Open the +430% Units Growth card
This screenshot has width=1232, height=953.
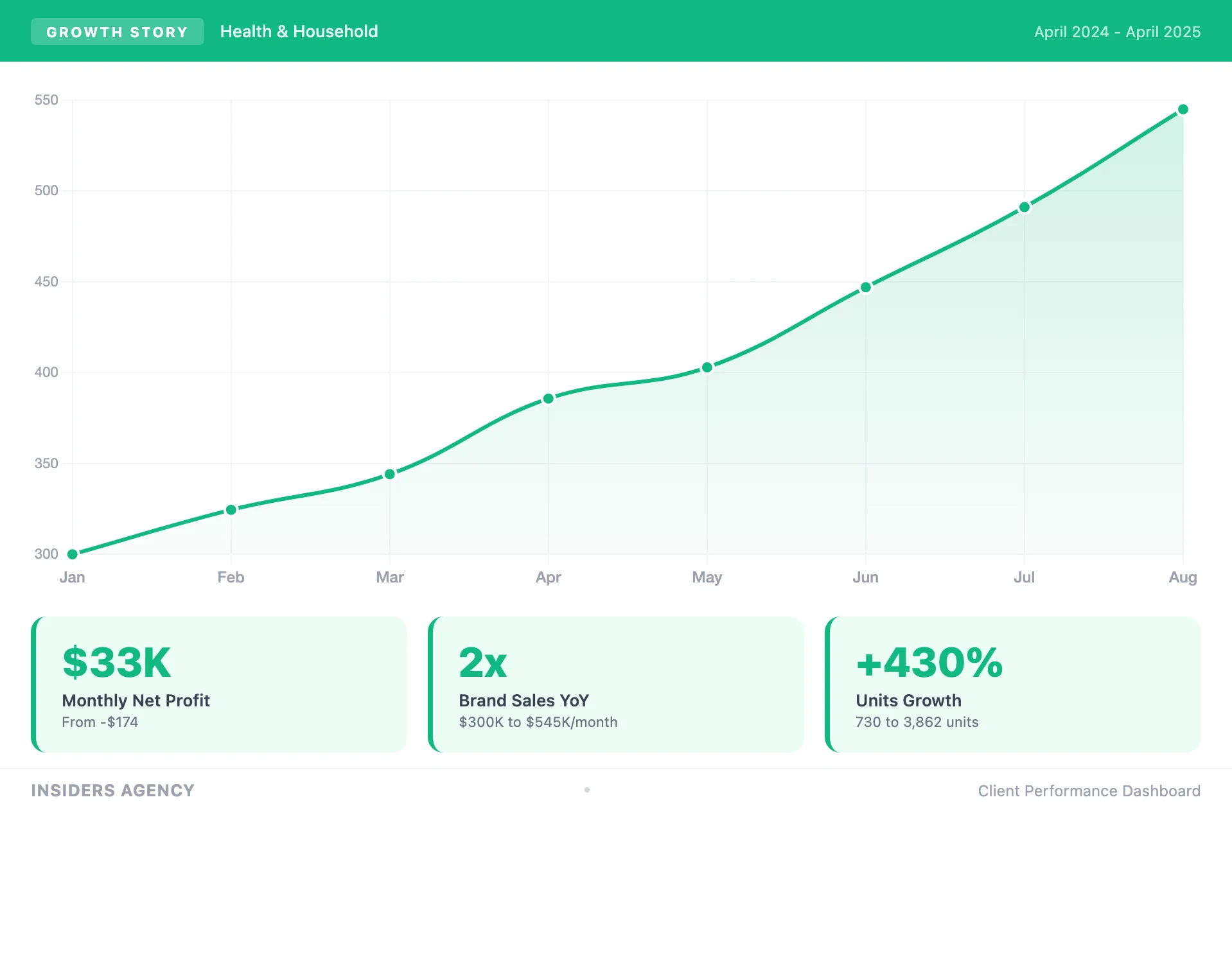click(x=1012, y=685)
